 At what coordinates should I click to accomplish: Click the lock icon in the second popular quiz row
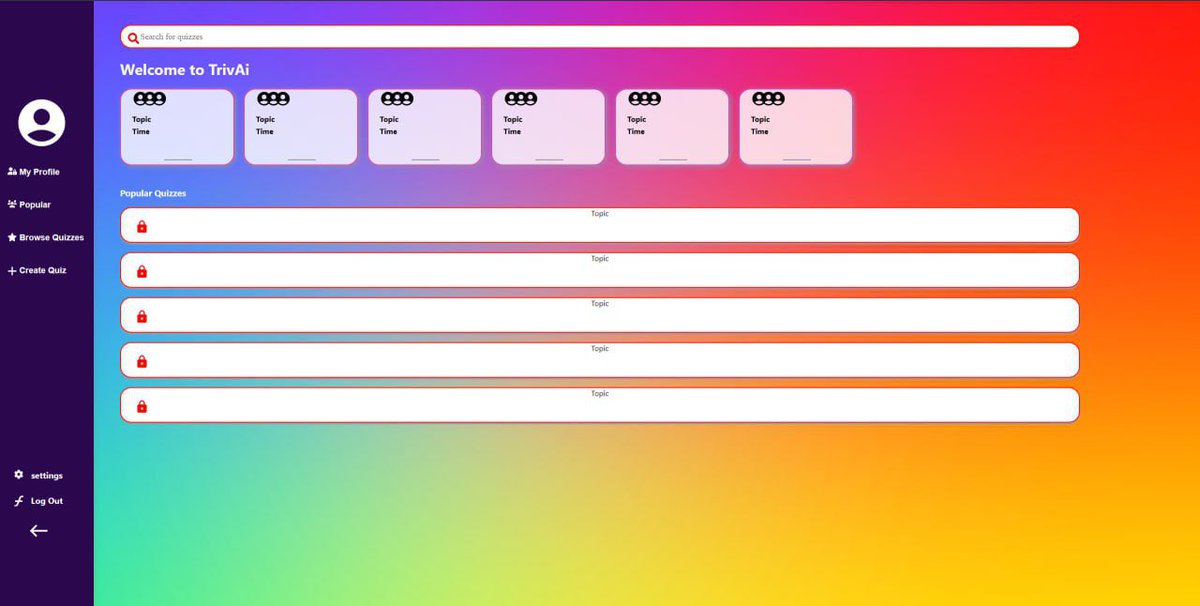point(142,272)
